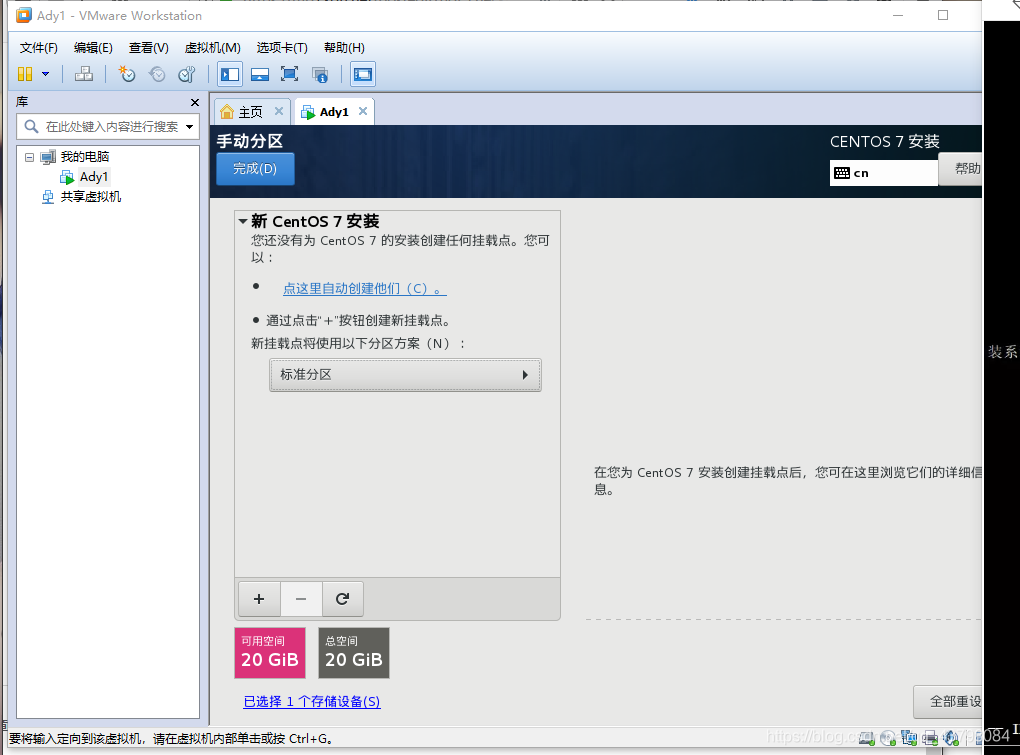Open the 编辑(E) menu
Screen dimensions: 1020x755
coord(93,47)
